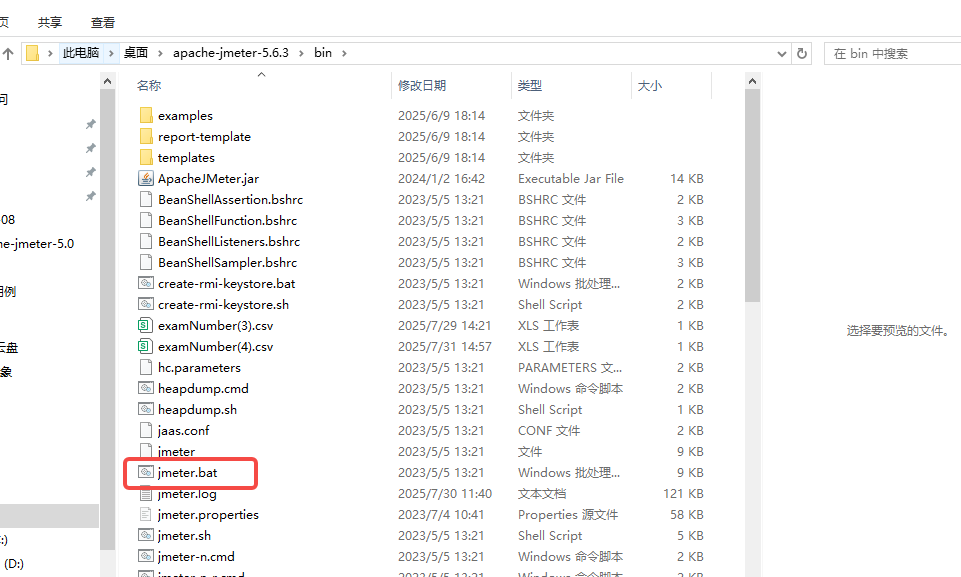
Task: Open the address bar history dropdown
Action: [x=781, y=53]
